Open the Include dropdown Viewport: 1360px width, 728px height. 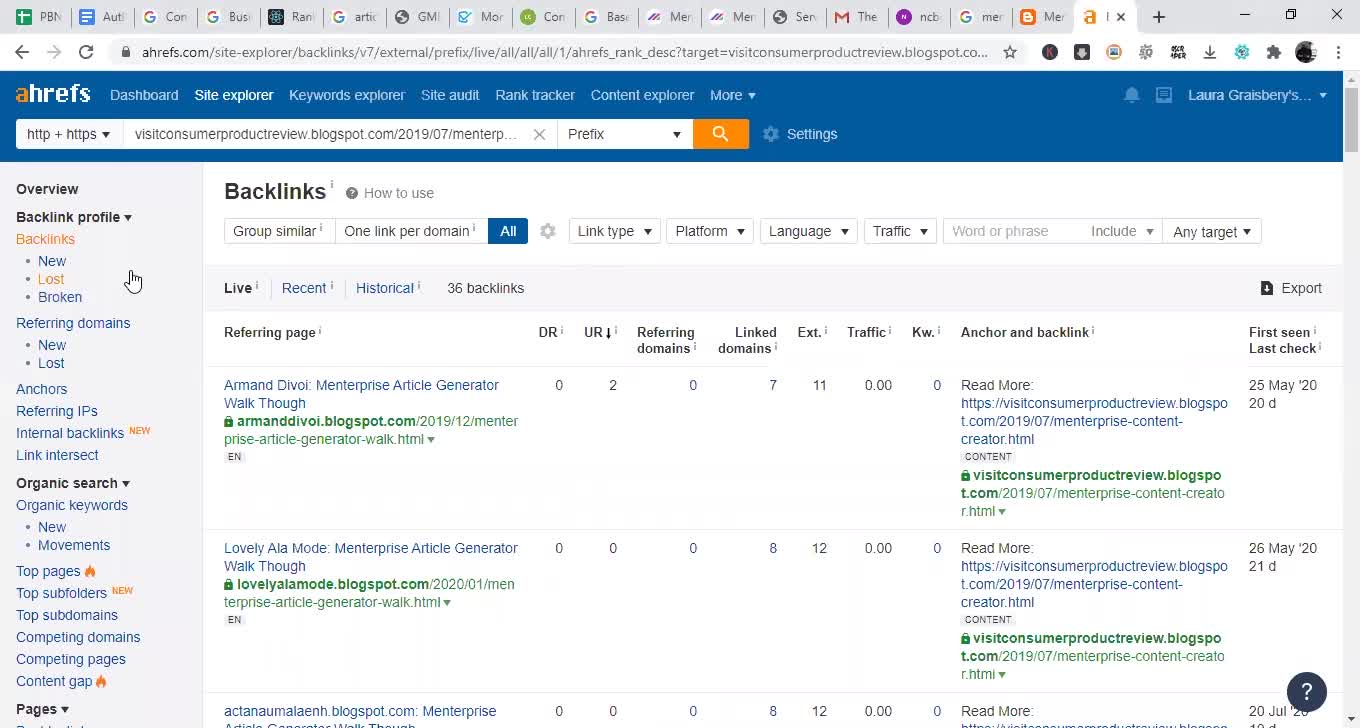click(x=1122, y=231)
